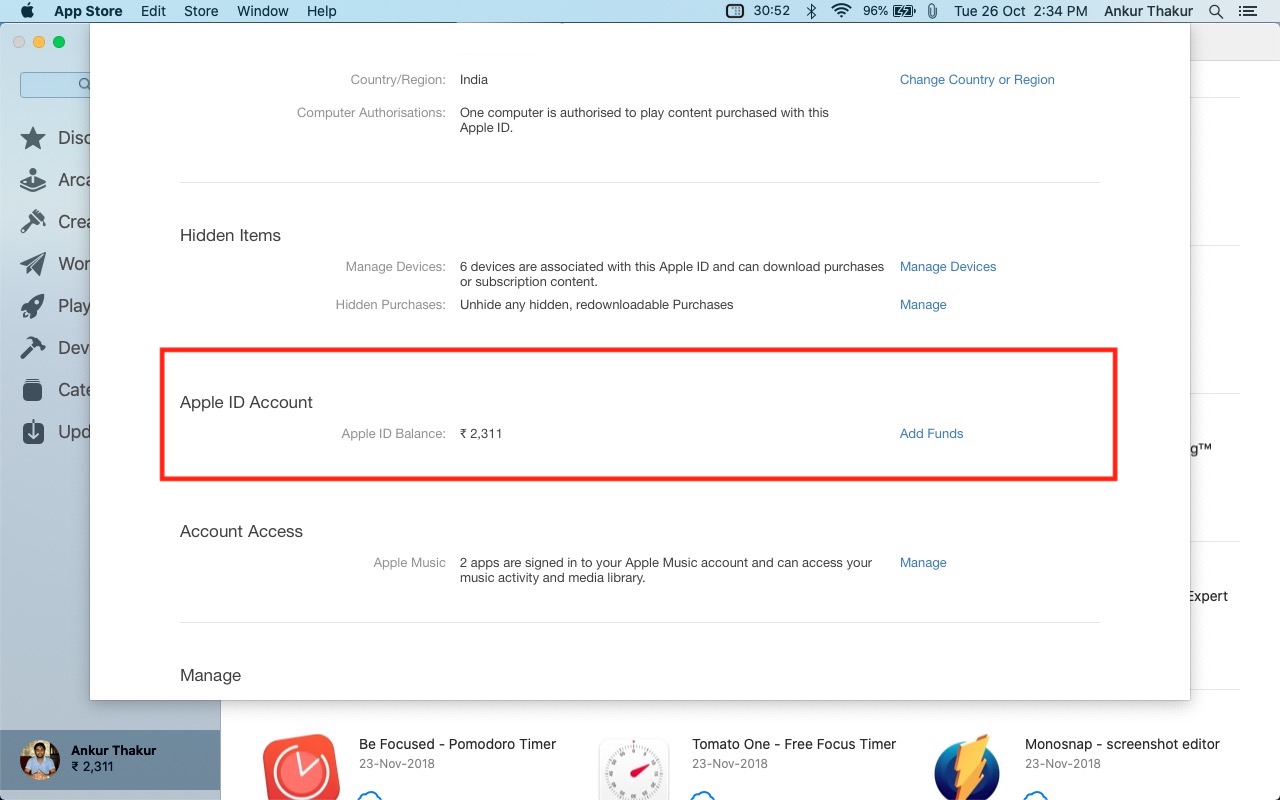Click the sidebar search field
1280x800 pixels.
pyautogui.click(x=55, y=85)
